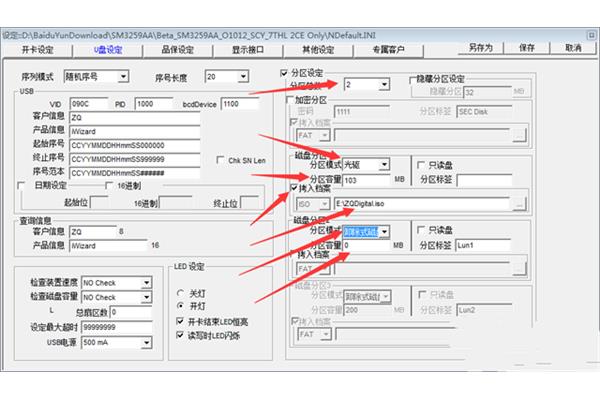Click 分区容量 field showing 0

point(366,245)
